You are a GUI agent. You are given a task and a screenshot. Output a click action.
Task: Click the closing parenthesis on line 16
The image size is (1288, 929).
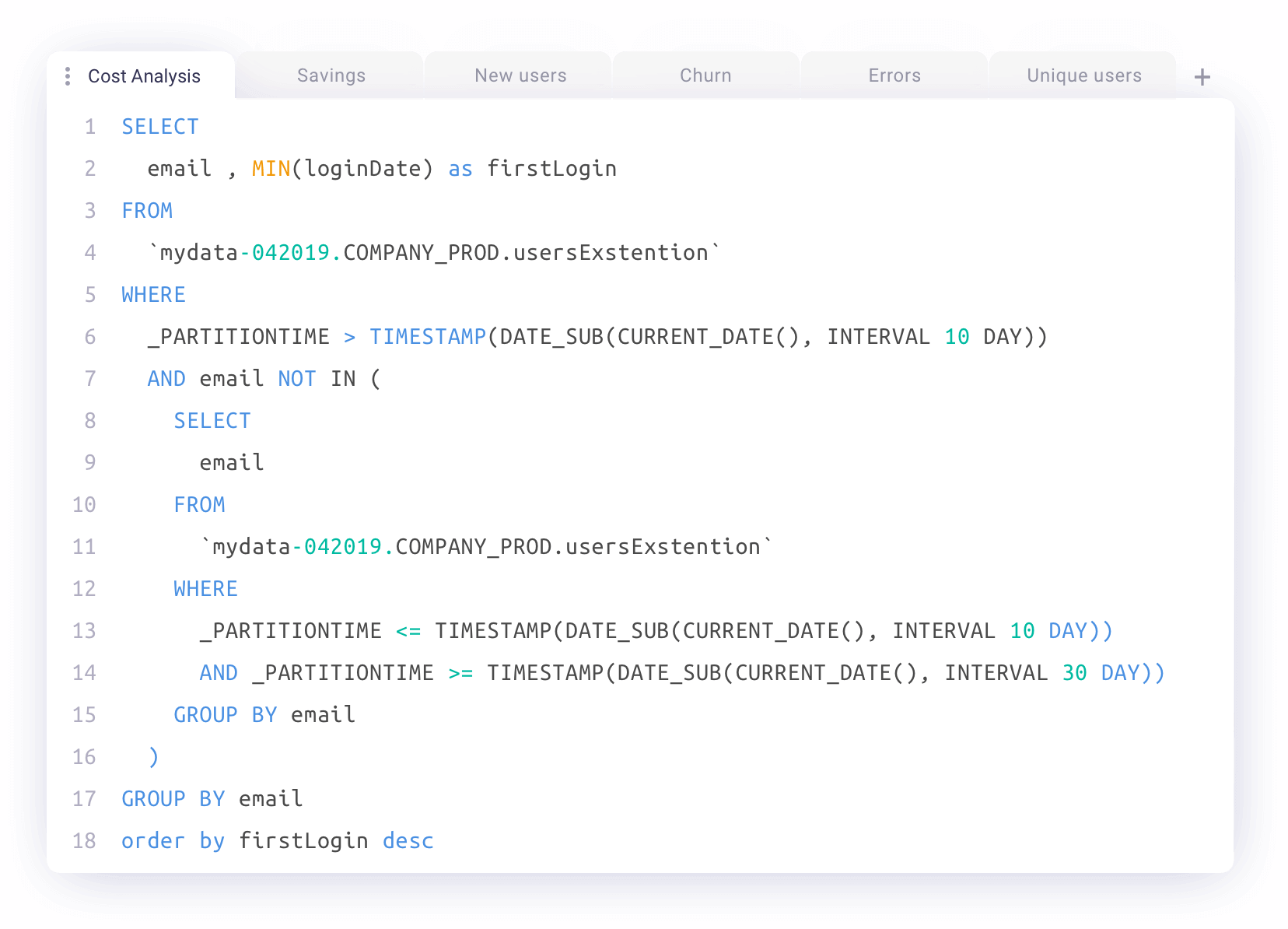click(153, 757)
